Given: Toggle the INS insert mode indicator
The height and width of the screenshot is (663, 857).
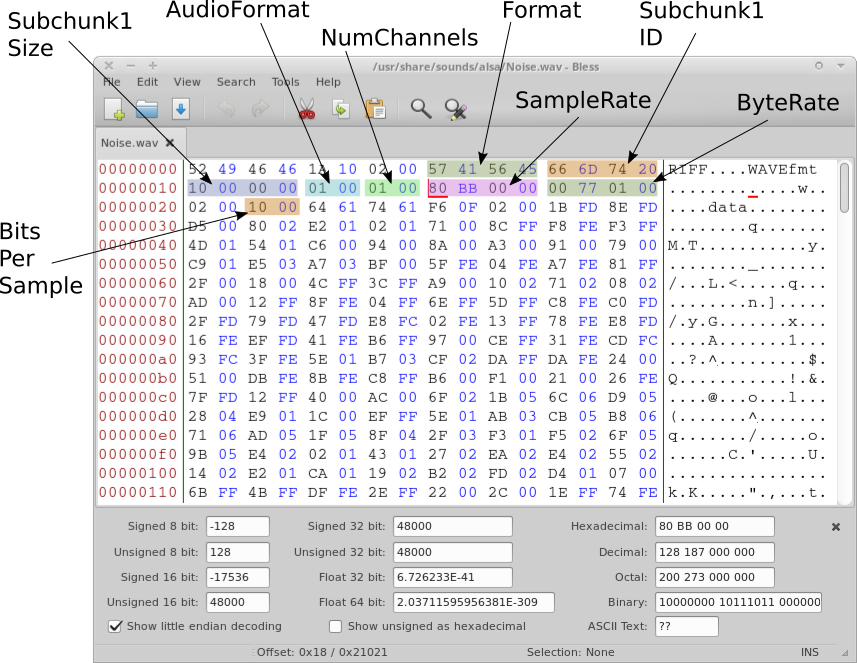Looking at the screenshot, I should (x=810, y=651).
